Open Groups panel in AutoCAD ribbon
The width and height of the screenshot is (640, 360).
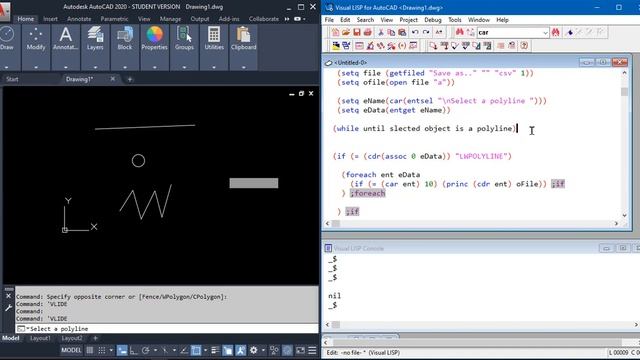(184, 39)
